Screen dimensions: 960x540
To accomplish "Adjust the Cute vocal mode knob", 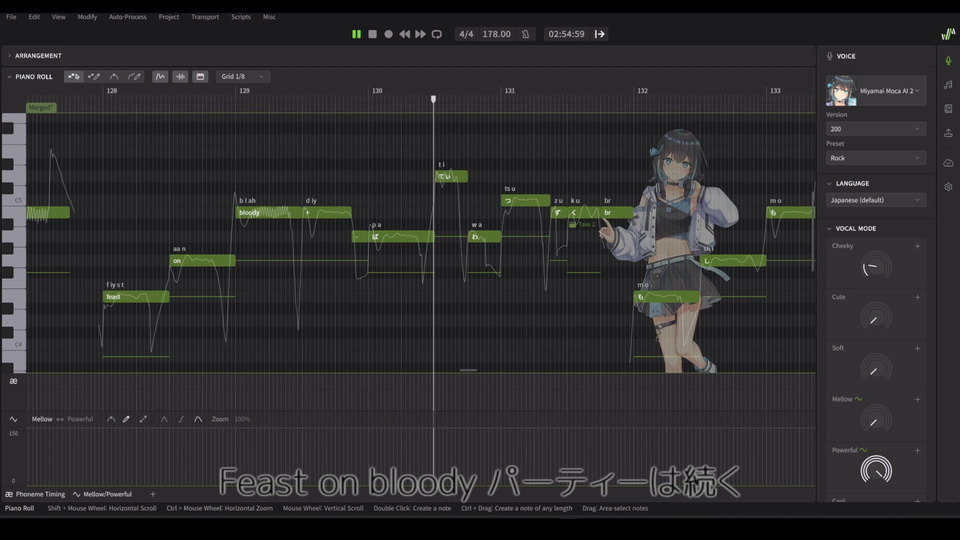I will (x=876, y=318).
